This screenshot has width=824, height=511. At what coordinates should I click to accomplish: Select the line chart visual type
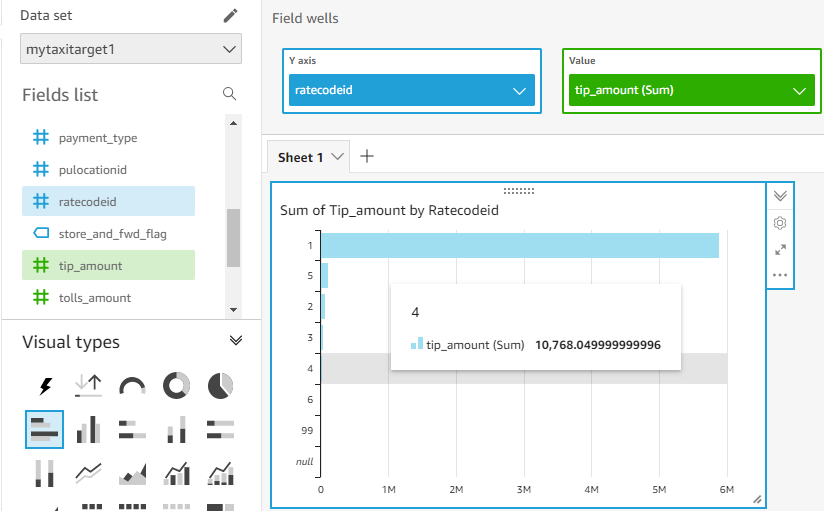(x=88, y=473)
